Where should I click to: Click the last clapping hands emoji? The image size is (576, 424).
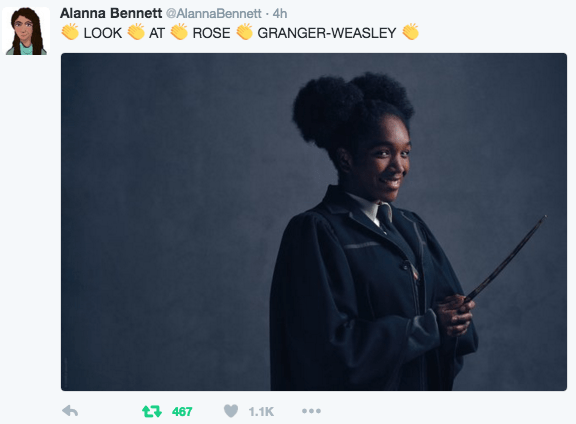[410, 32]
